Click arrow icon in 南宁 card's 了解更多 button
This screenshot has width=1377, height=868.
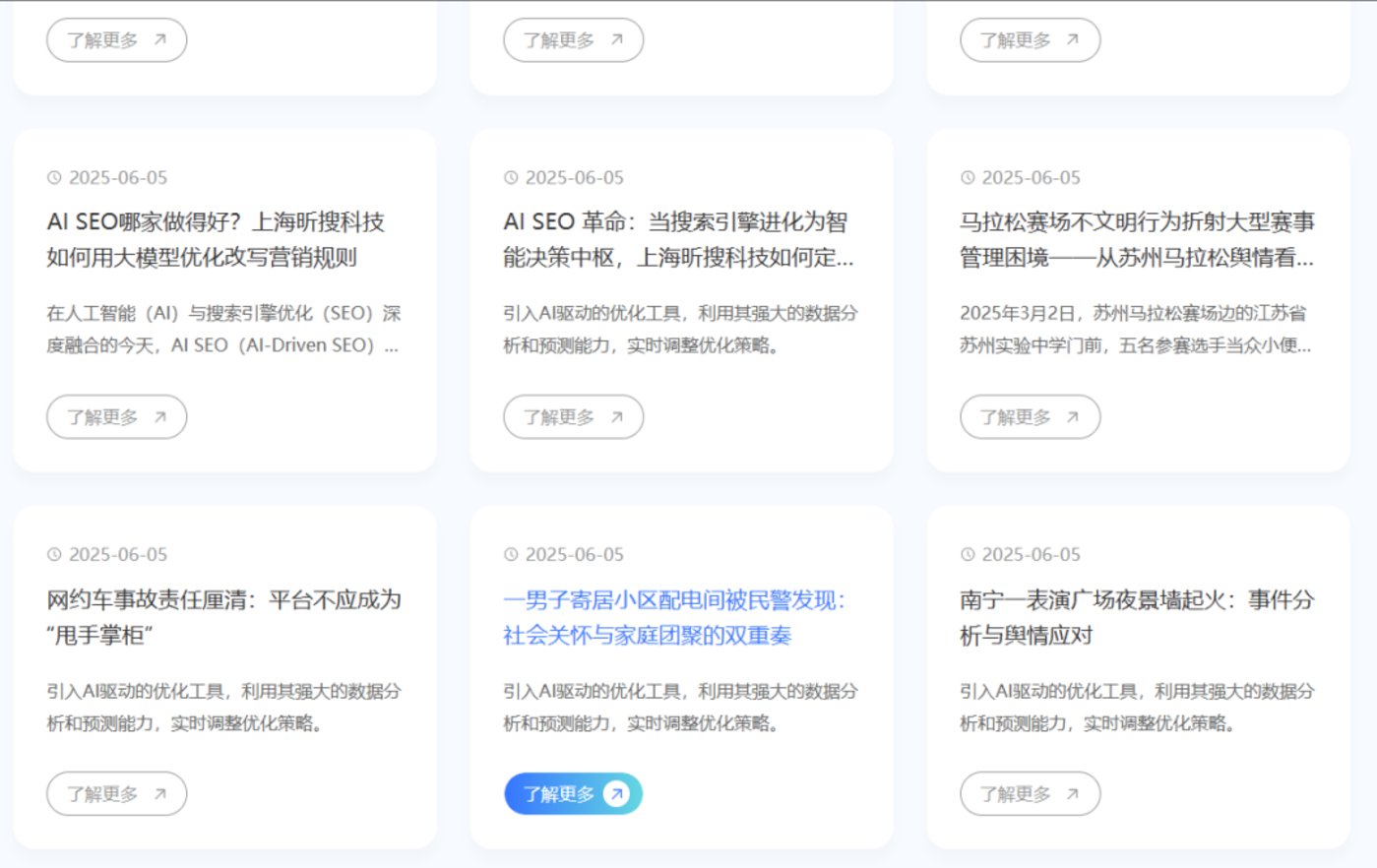(x=1073, y=794)
